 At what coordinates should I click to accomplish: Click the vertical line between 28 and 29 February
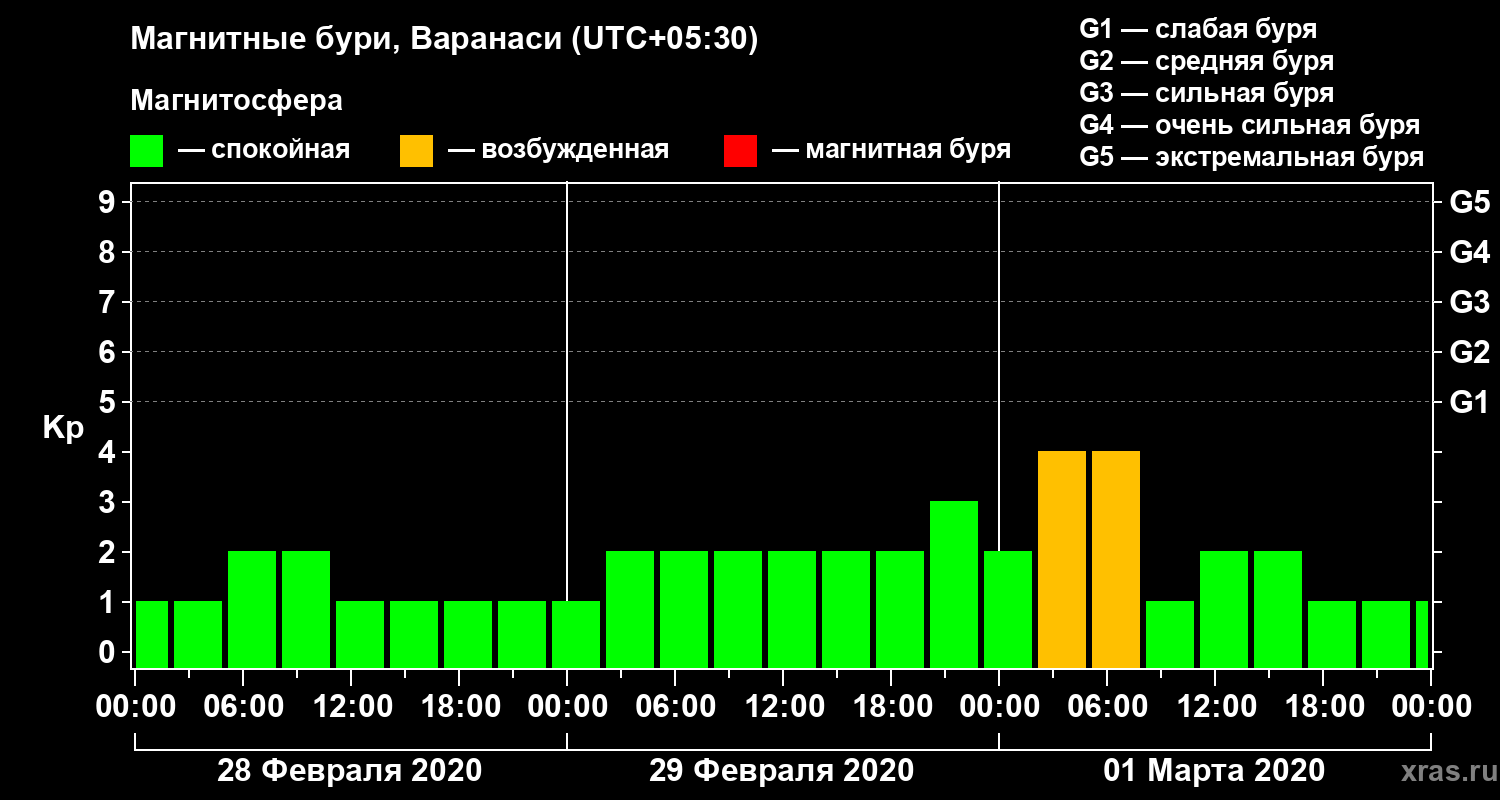pos(567,425)
